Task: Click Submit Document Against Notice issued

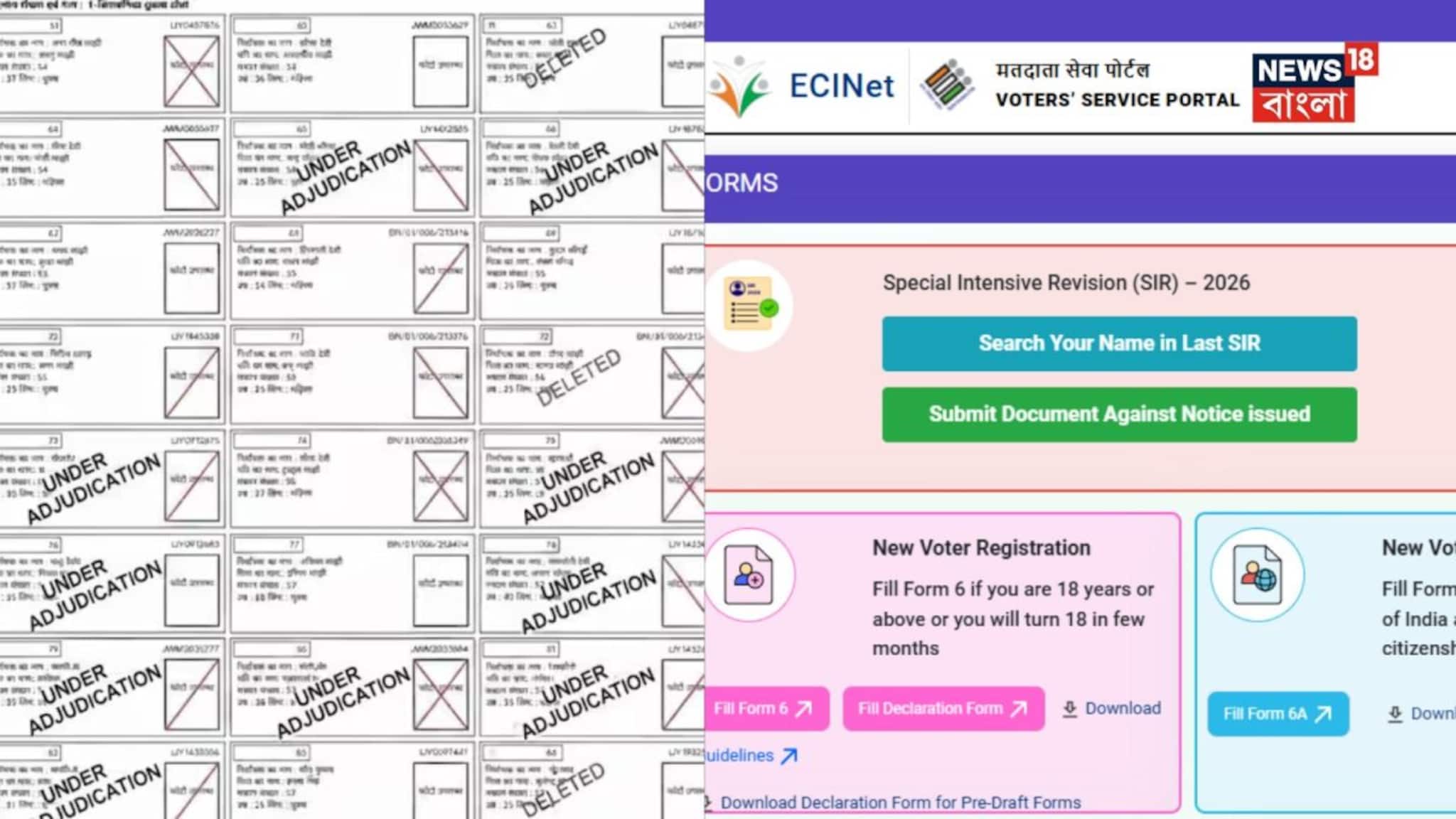Action: tap(1119, 414)
